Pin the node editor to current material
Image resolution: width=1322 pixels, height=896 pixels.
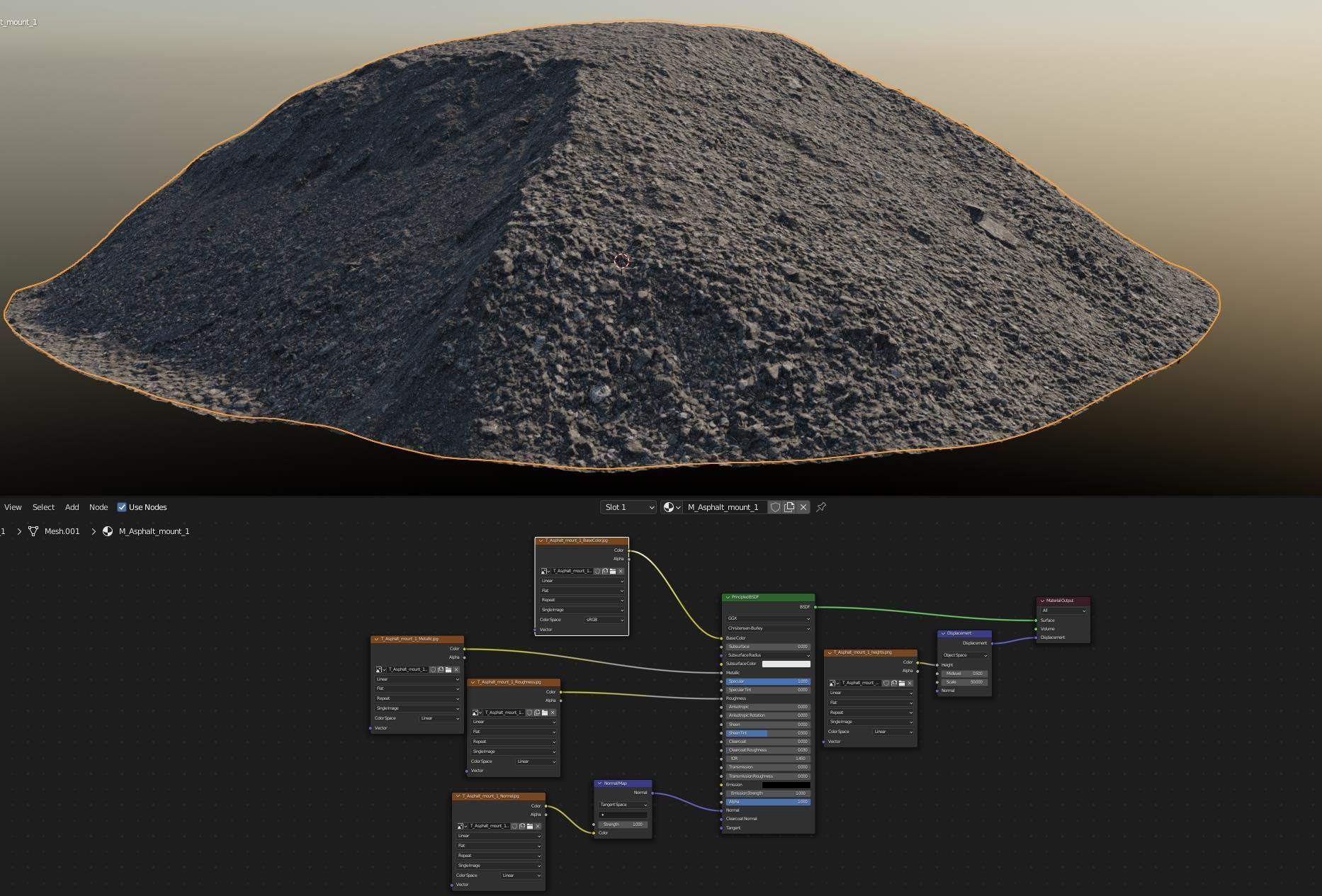[x=821, y=507]
